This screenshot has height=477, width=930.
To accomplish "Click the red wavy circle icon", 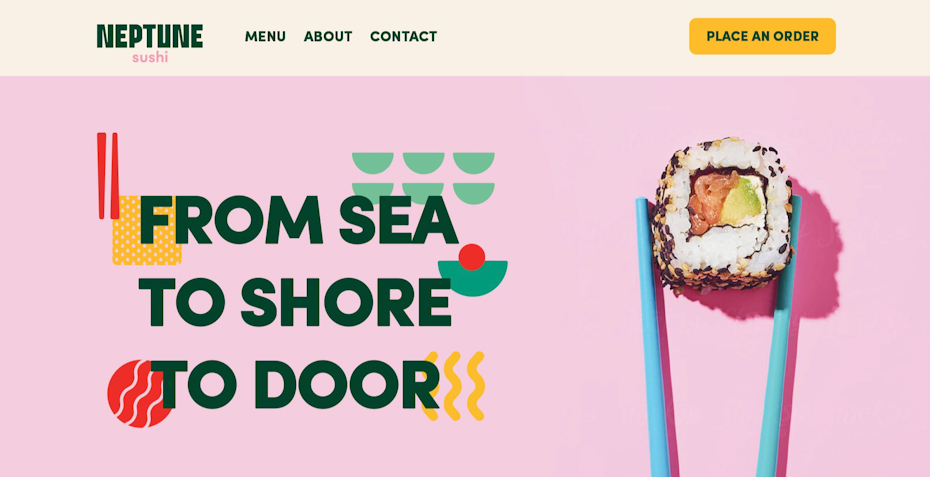I will (140, 393).
